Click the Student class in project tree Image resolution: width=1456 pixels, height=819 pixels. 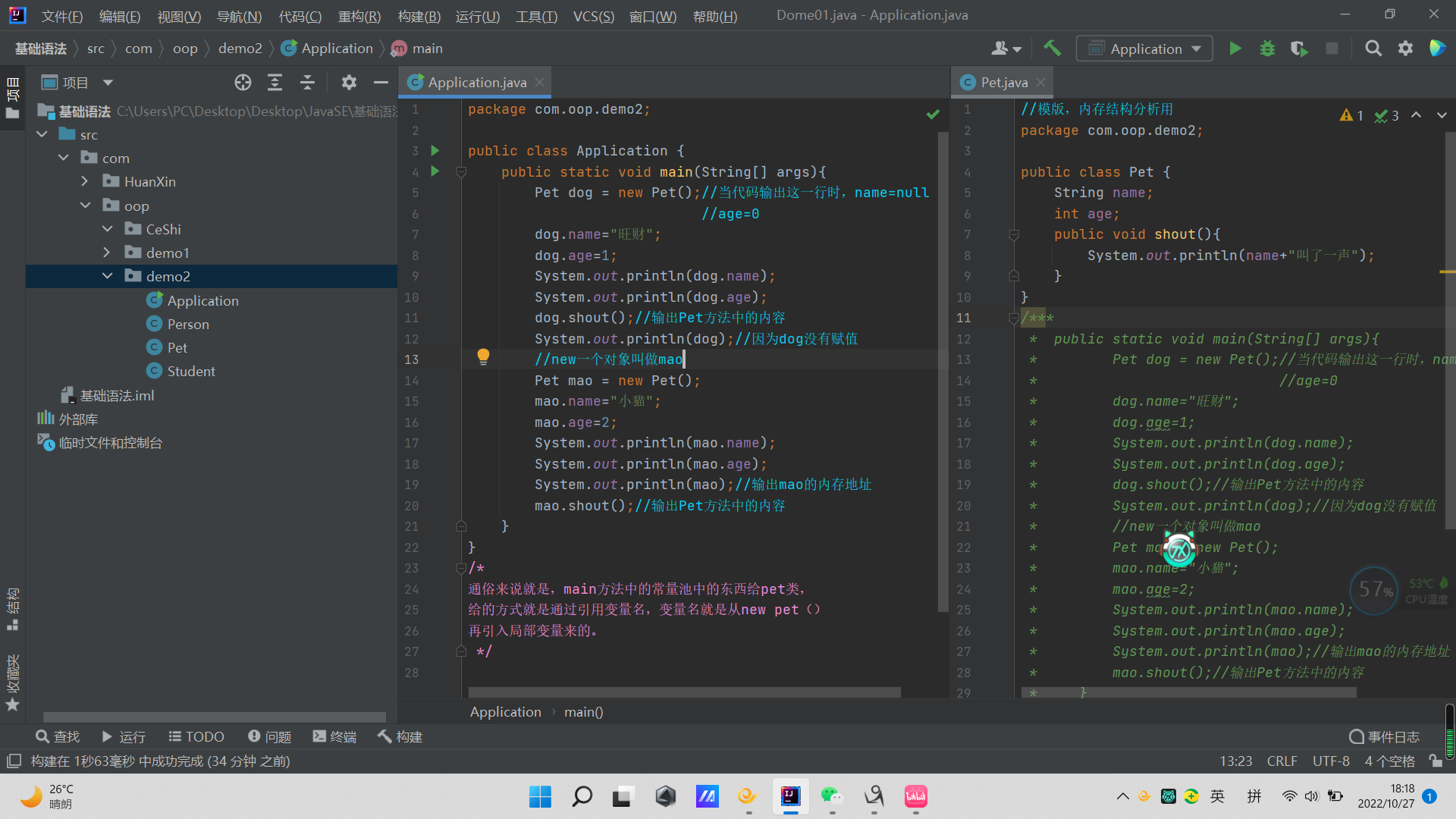click(x=191, y=372)
